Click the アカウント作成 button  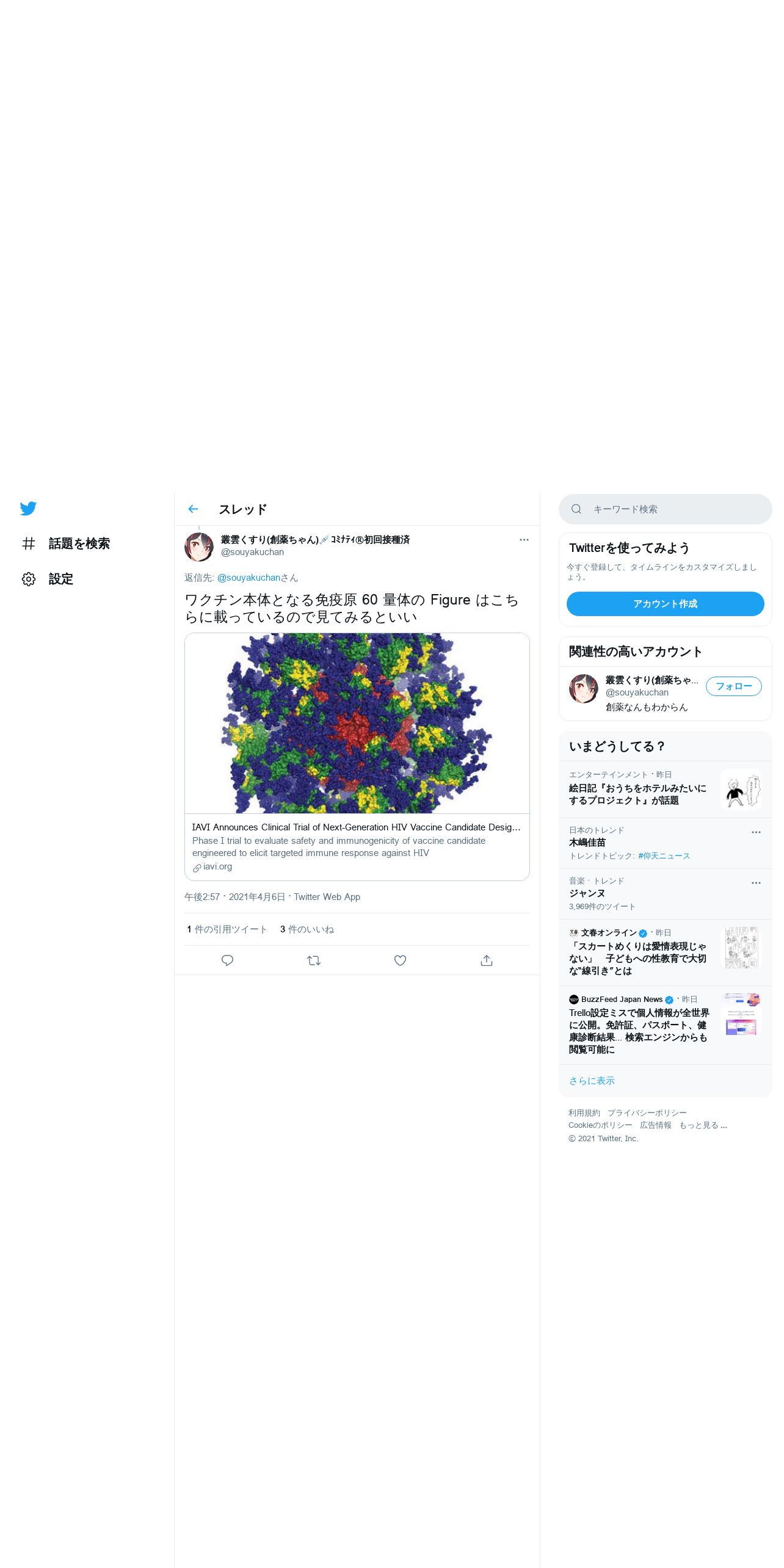point(666,604)
